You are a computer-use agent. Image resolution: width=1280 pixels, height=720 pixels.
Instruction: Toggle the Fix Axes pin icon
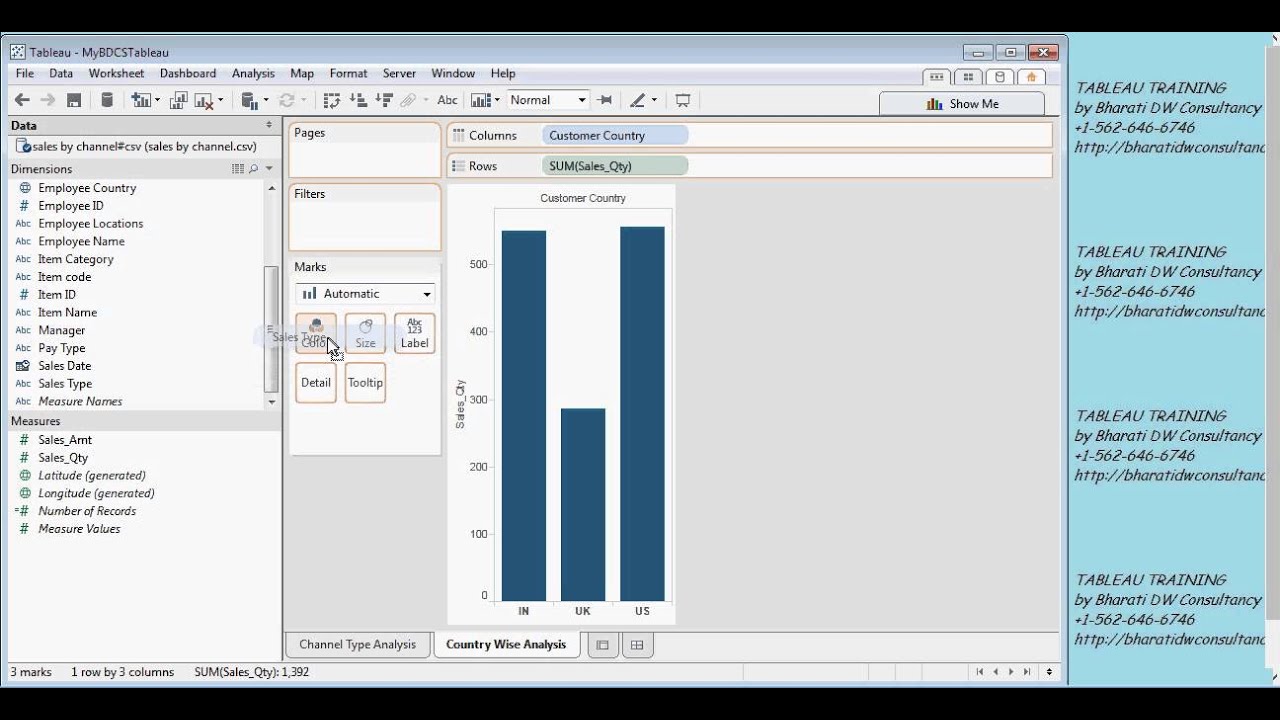(x=605, y=100)
